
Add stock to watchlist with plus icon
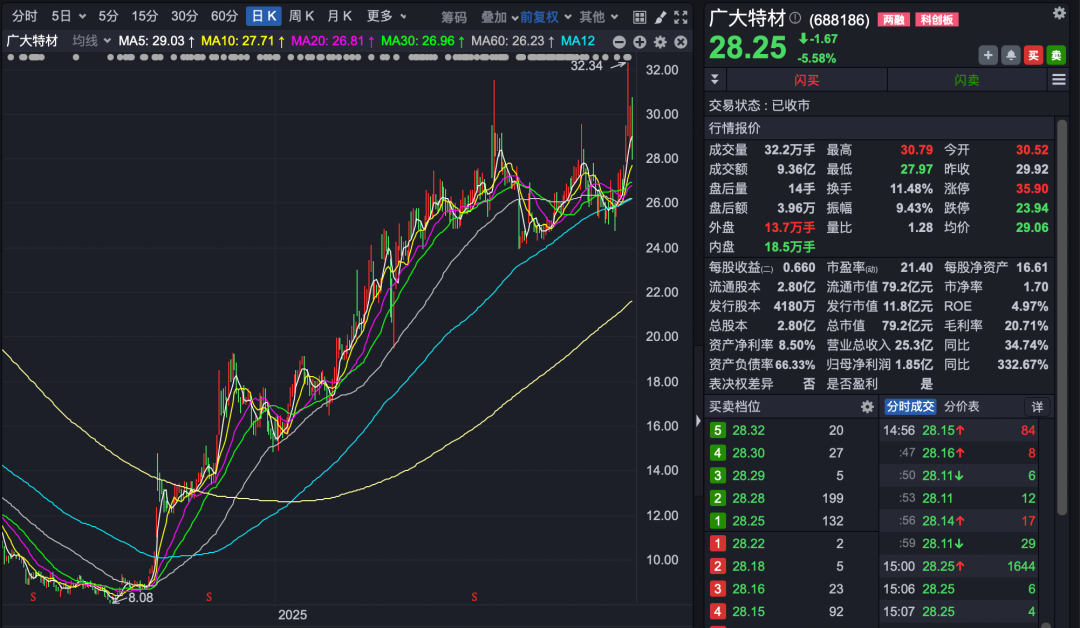[x=988, y=55]
